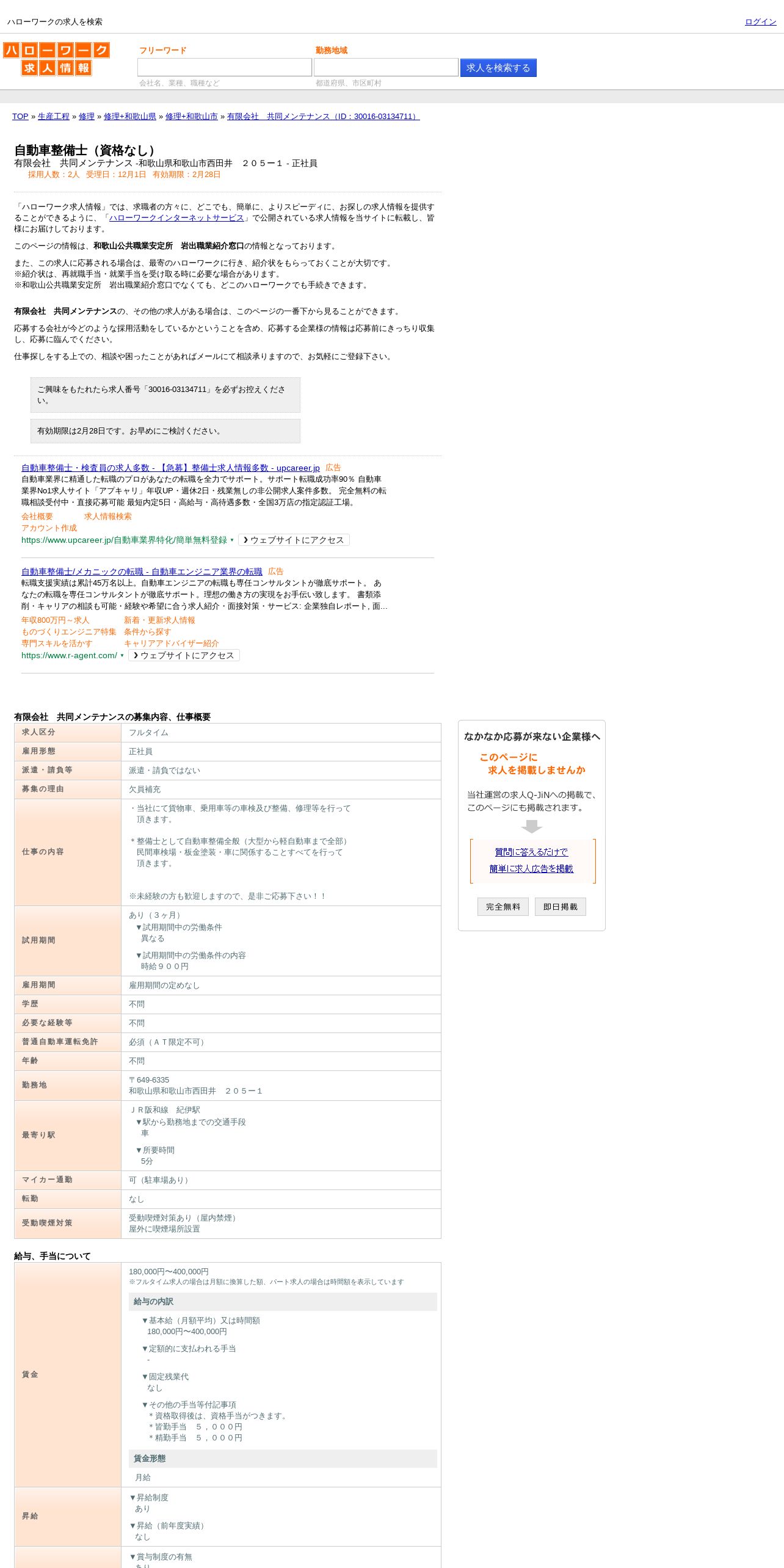784x1568 pixels.
Task: Click ウェブサイトにアクセス for r-agent ad
Action: (184, 655)
